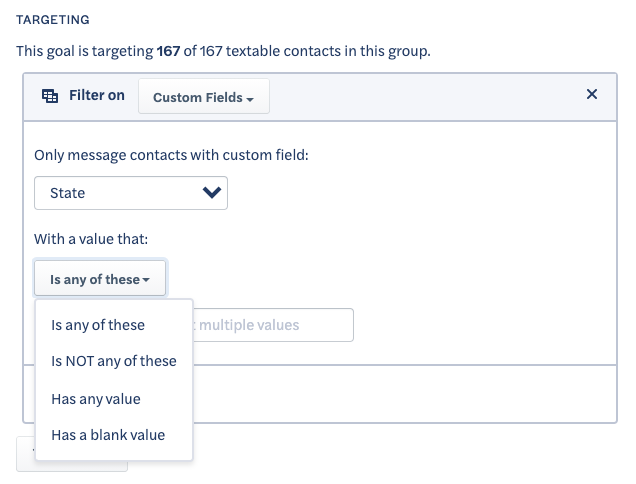Click the chevron arrow in State selector

coord(212,192)
